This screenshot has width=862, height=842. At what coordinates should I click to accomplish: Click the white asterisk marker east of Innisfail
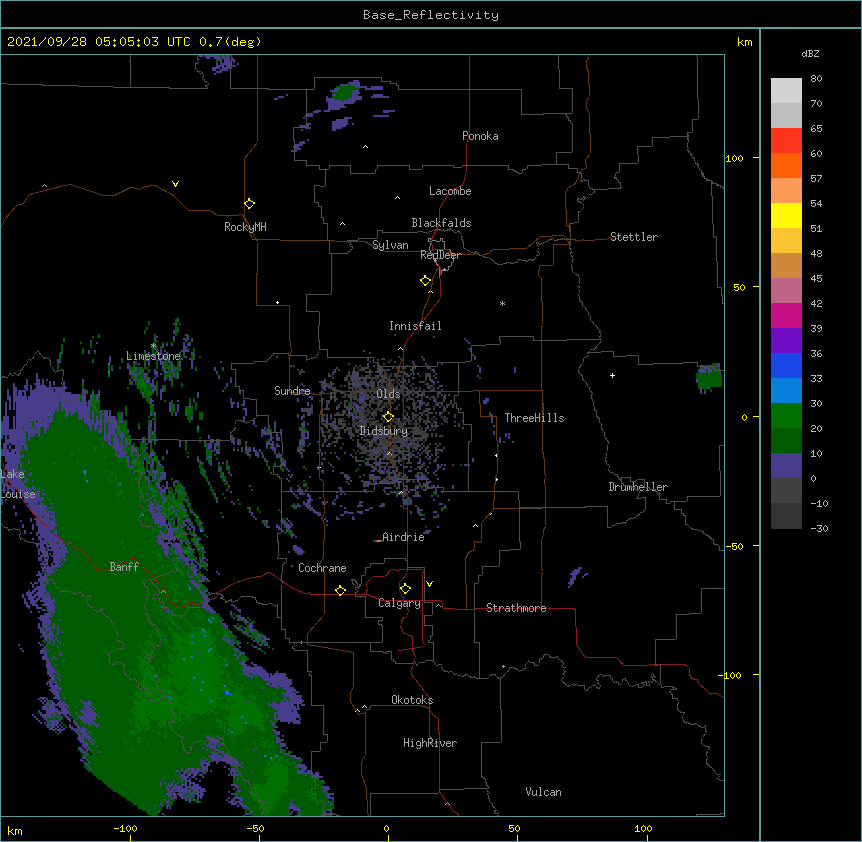[x=502, y=303]
